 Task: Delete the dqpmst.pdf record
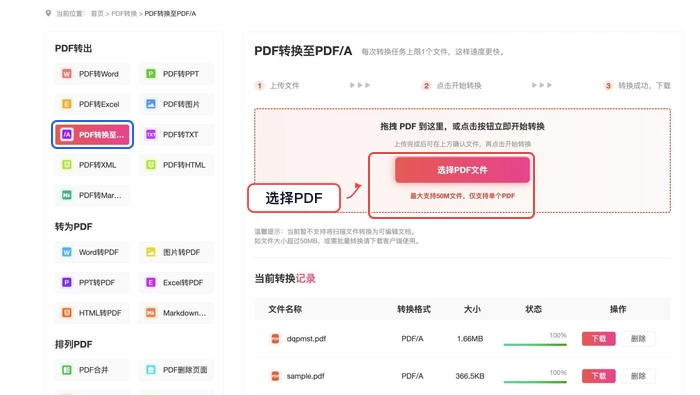point(638,339)
